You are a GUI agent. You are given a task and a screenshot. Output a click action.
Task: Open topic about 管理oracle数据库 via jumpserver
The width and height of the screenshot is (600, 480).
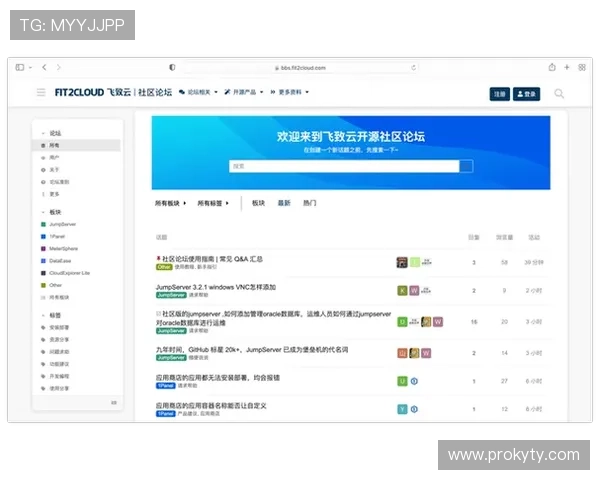(x=273, y=318)
